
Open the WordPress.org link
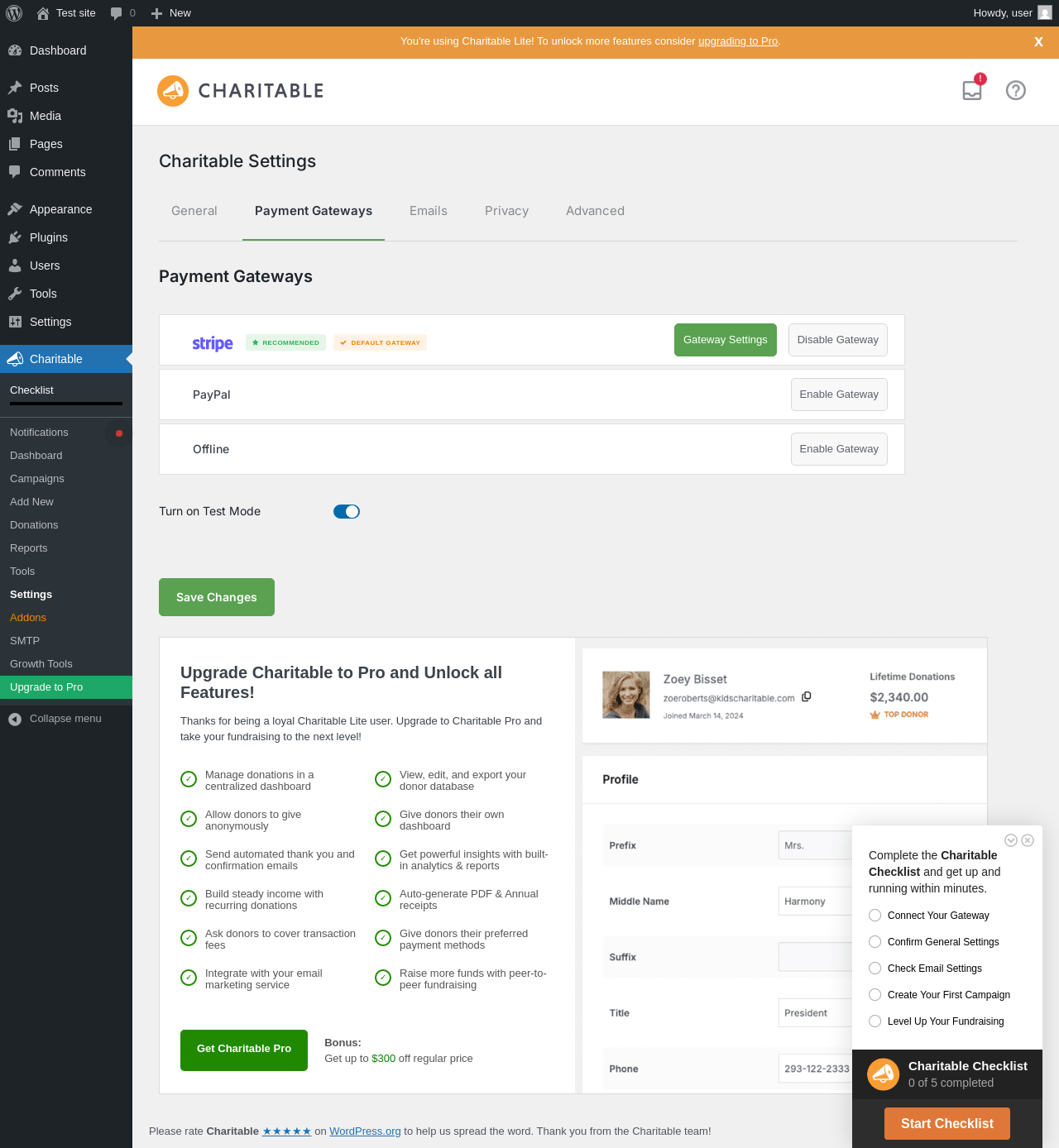pyautogui.click(x=365, y=1131)
